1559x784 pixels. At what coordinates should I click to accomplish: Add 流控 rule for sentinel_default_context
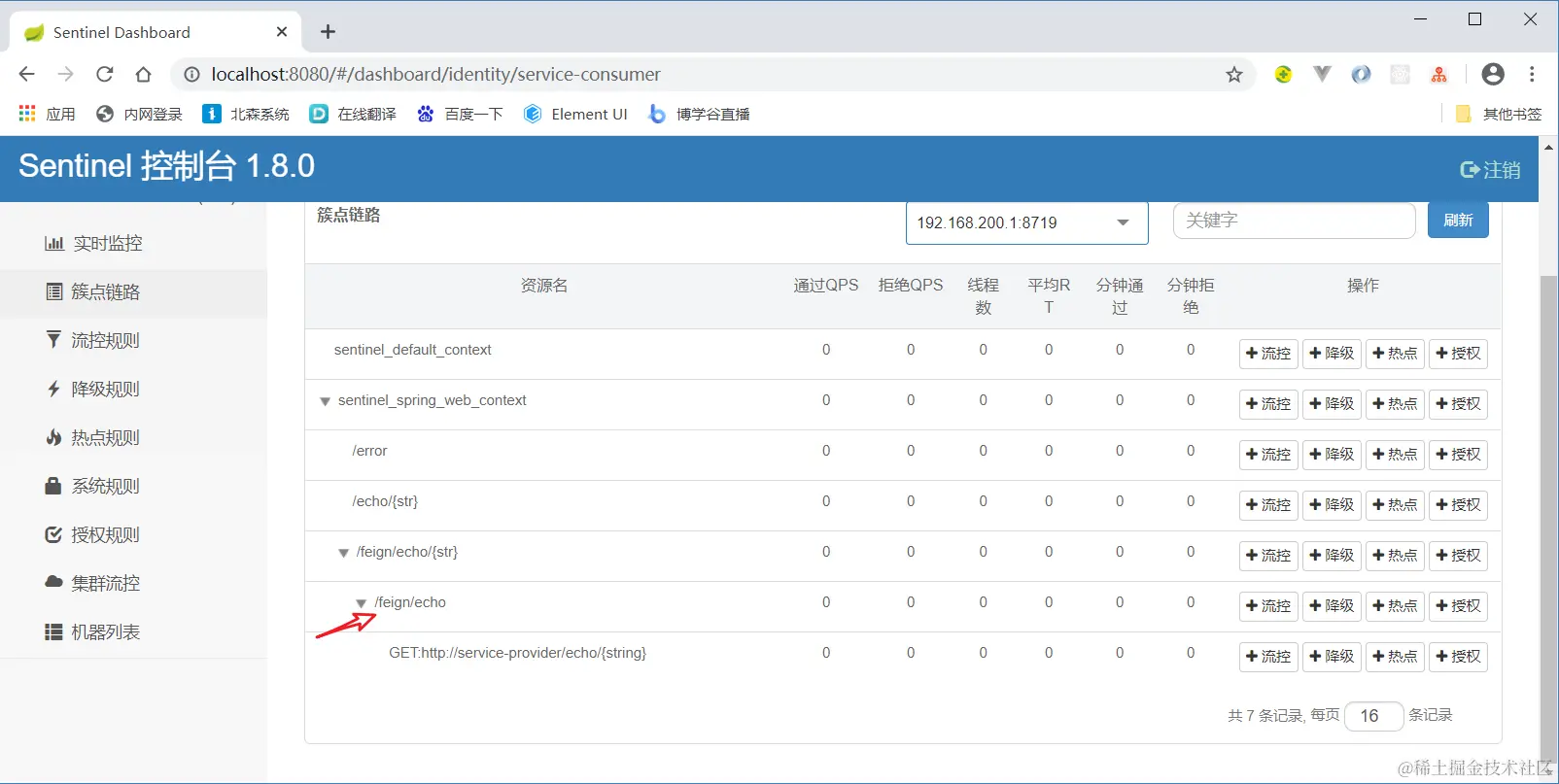click(x=1268, y=354)
